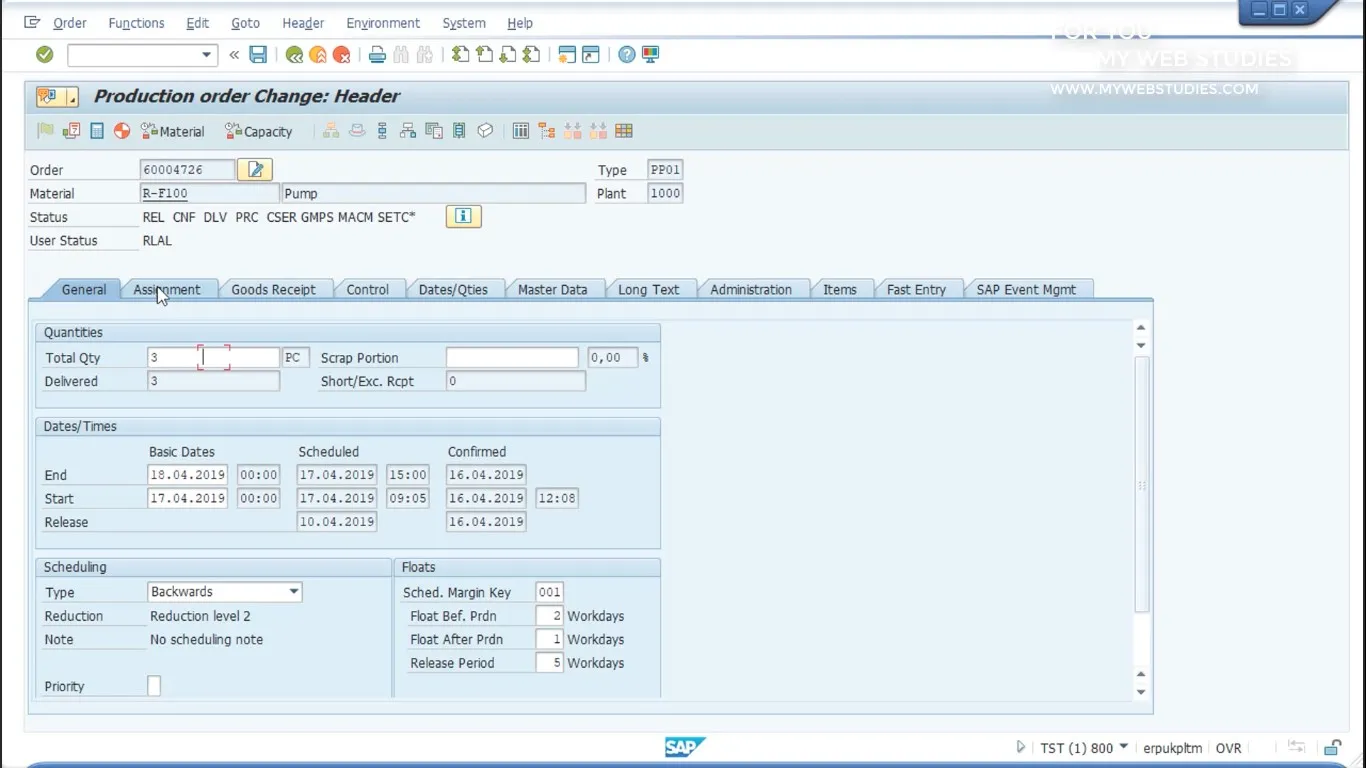Click the pencil change icon beside order number

pos(255,169)
